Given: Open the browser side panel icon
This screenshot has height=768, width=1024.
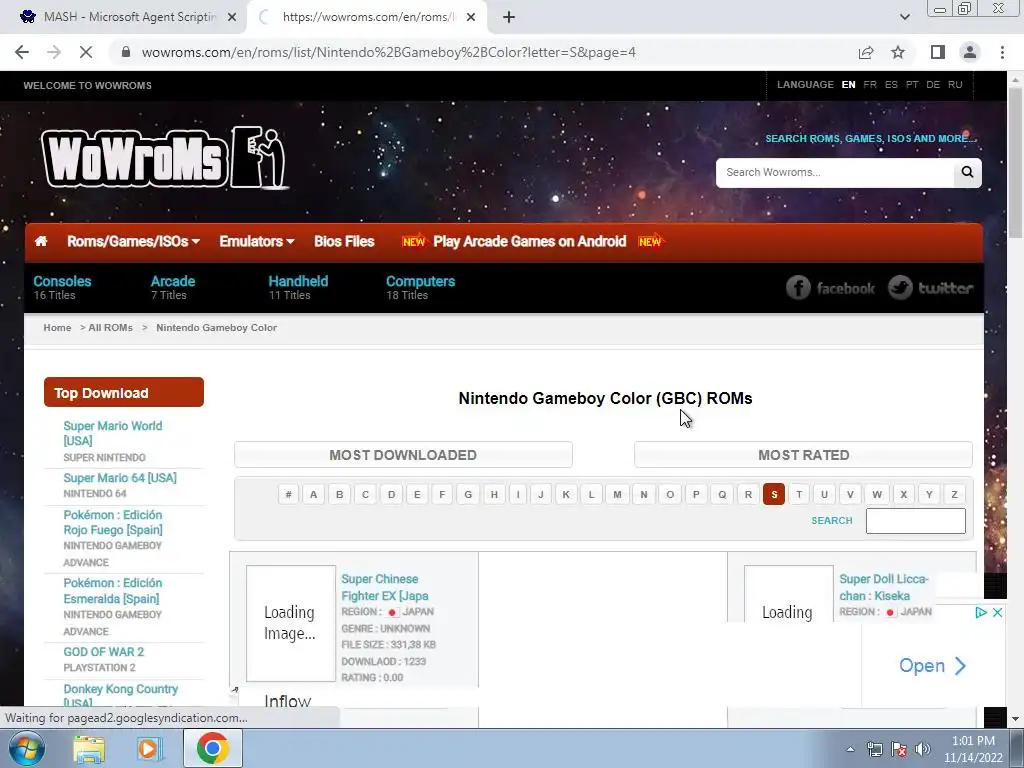Looking at the screenshot, I should click(x=938, y=52).
